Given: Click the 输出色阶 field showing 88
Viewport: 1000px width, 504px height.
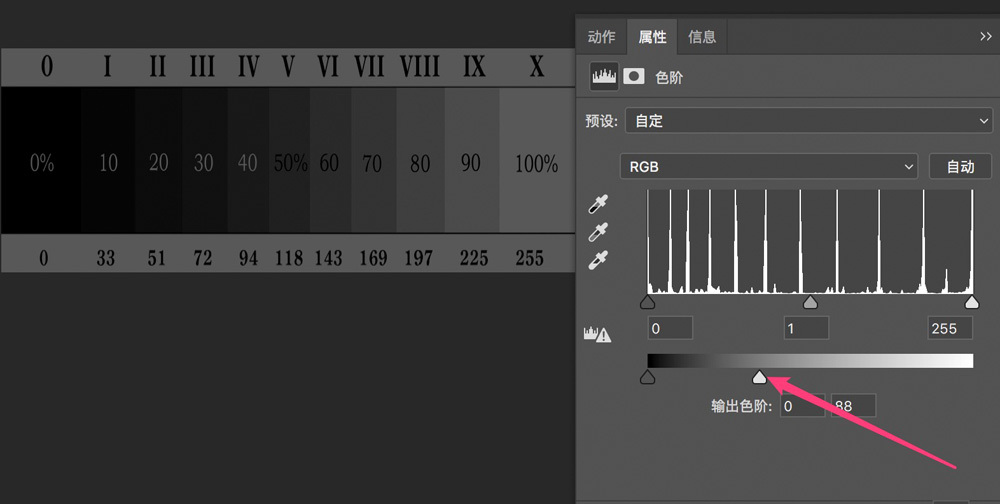Looking at the screenshot, I should tap(853, 406).
